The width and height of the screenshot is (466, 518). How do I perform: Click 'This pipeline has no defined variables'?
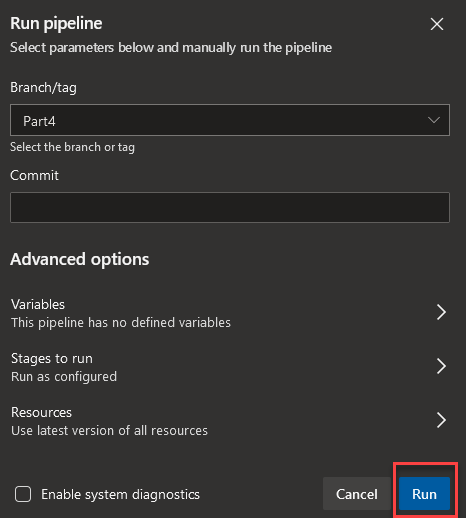(121, 323)
